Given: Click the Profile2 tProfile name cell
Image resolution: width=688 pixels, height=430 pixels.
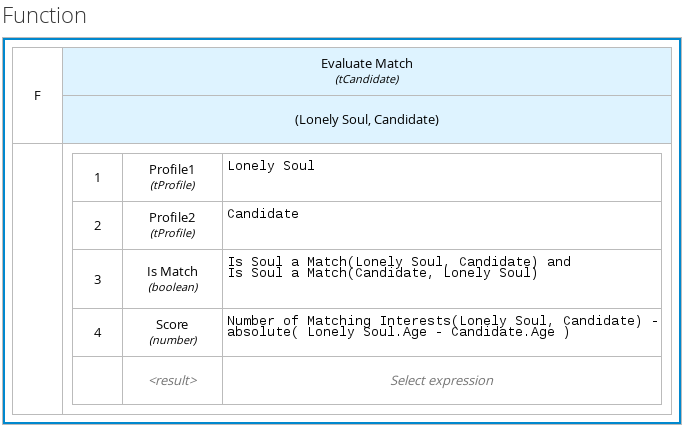Looking at the screenshot, I should coord(172,225).
